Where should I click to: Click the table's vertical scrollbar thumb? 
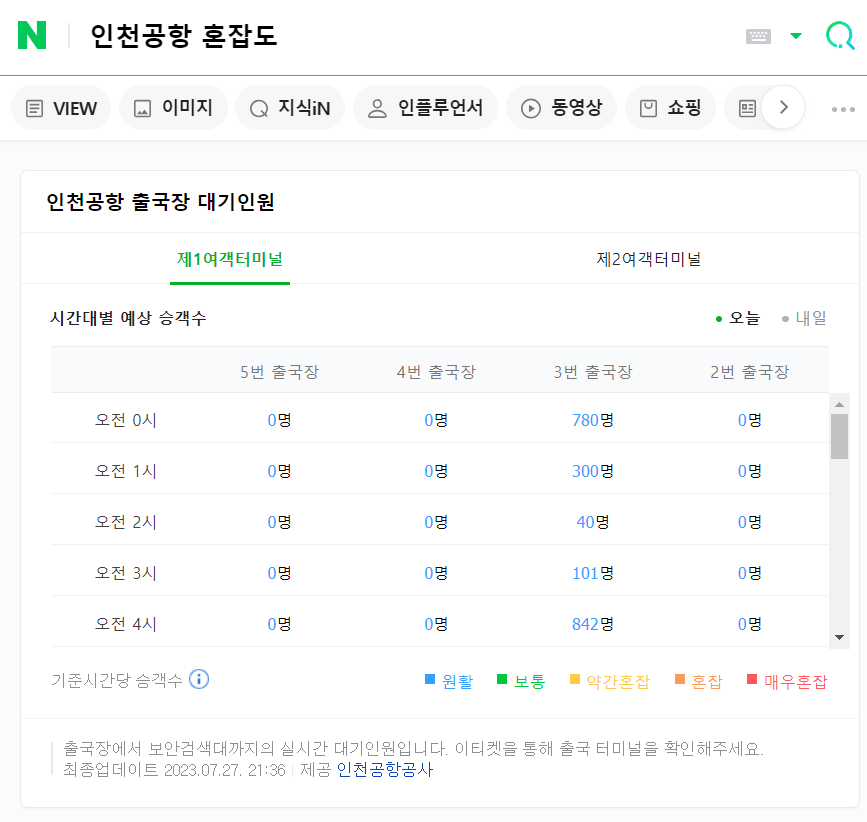click(839, 437)
